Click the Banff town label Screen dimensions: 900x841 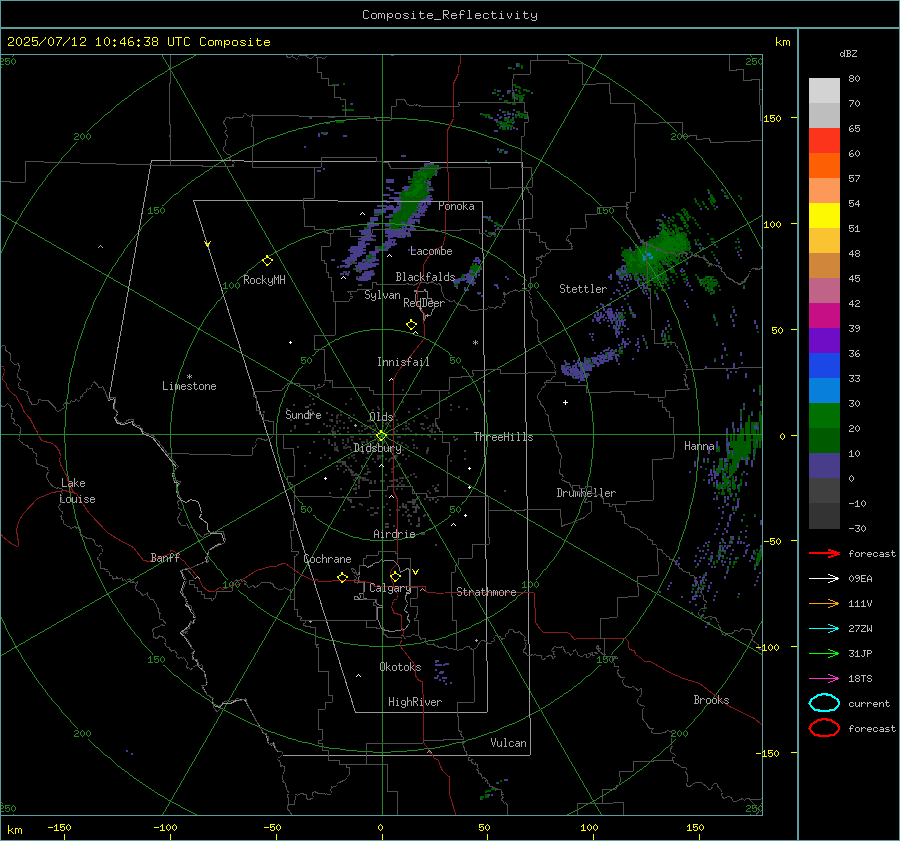(165, 557)
